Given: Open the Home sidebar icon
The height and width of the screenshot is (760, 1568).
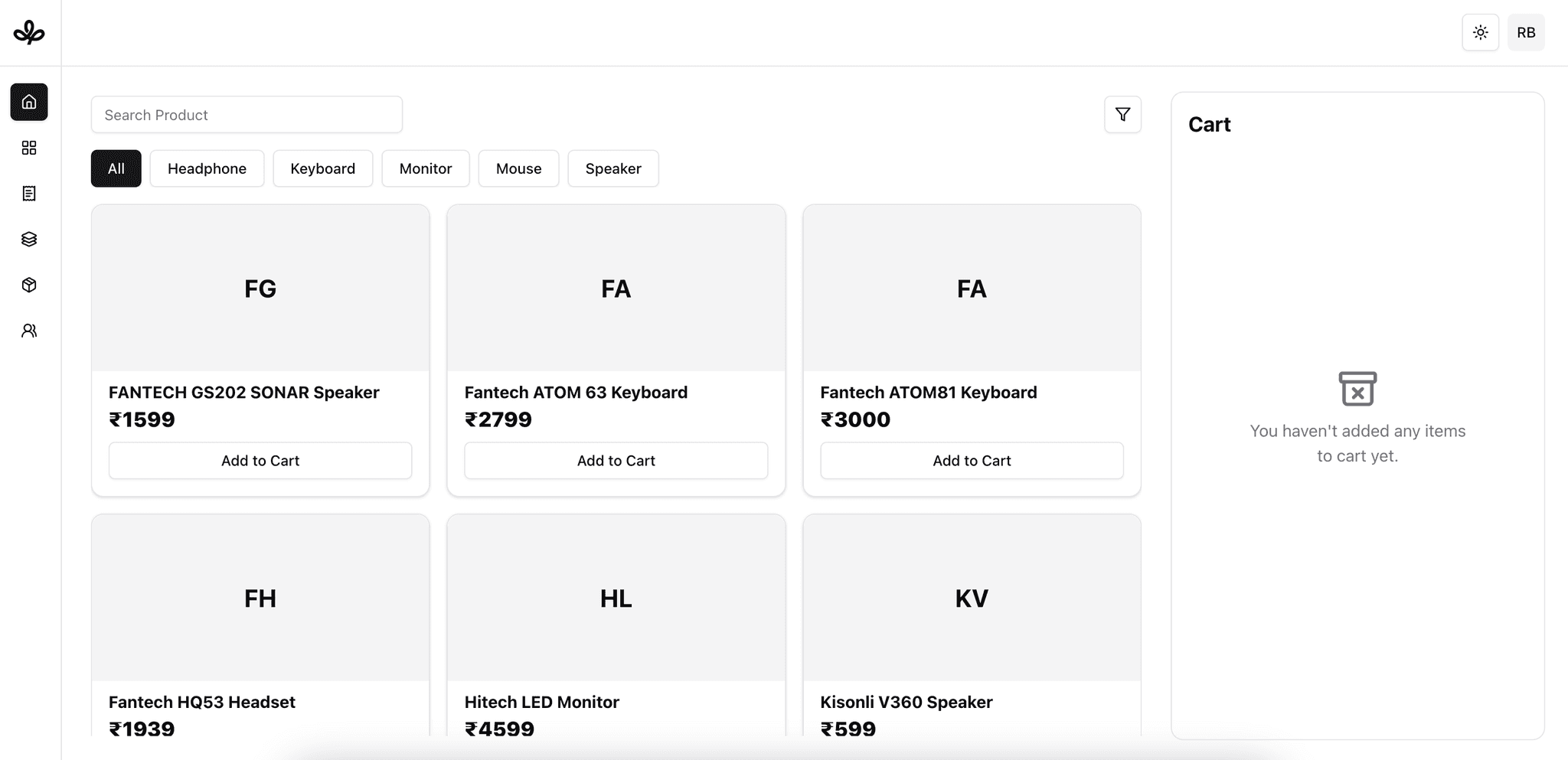Looking at the screenshot, I should (29, 102).
